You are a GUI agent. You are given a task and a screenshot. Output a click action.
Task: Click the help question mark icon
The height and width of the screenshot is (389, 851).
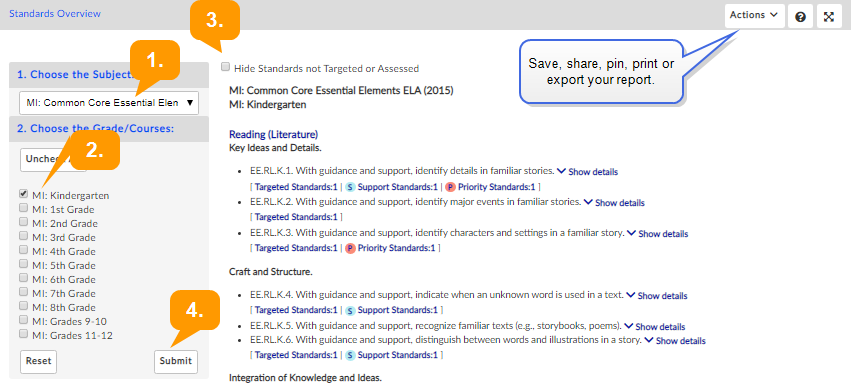pyautogui.click(x=800, y=16)
